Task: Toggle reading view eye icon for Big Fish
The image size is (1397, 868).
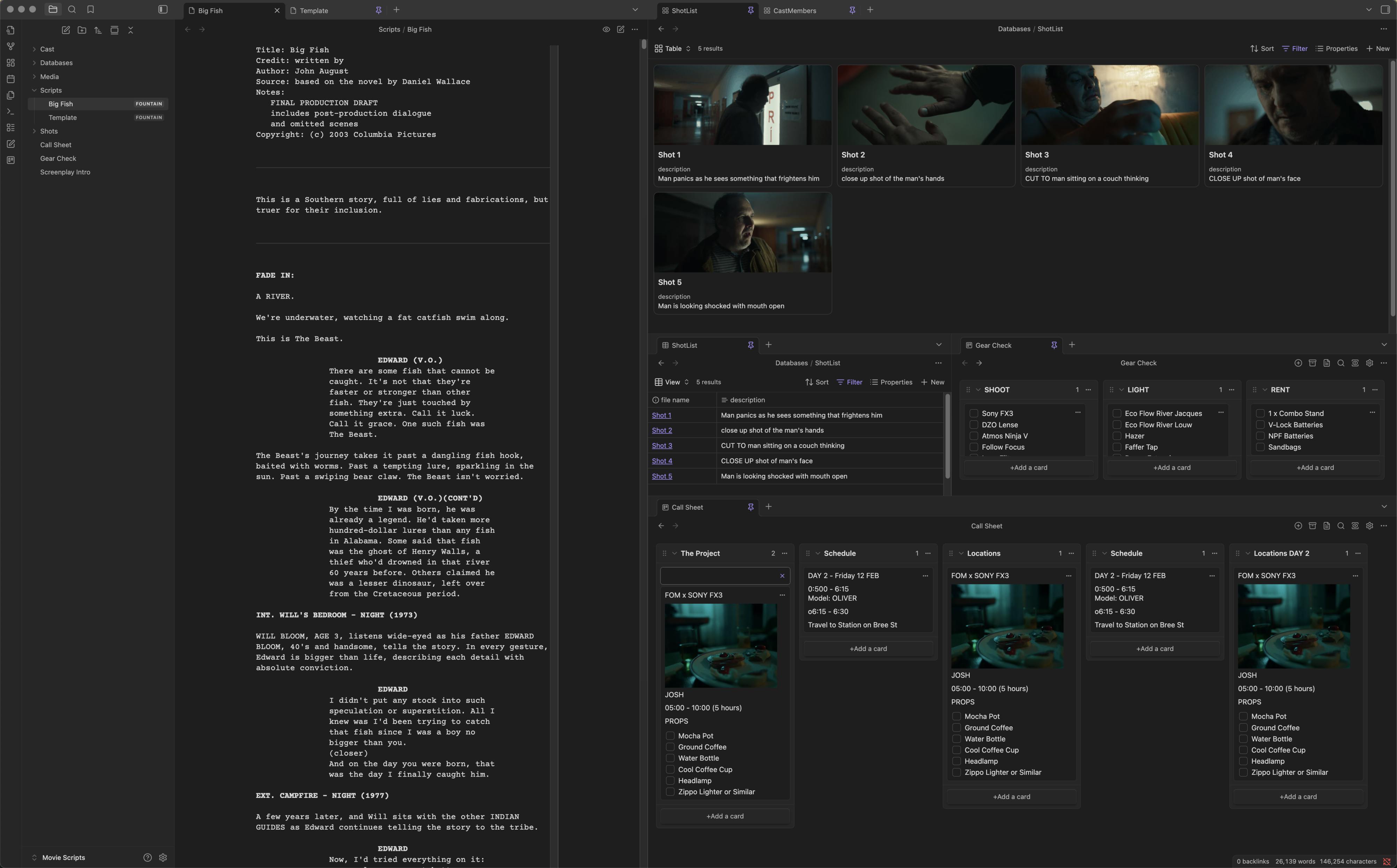Action: pos(606,29)
